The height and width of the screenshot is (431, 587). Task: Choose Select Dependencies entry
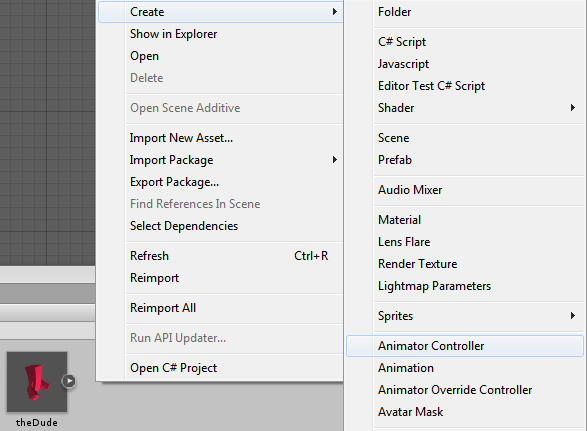click(184, 226)
